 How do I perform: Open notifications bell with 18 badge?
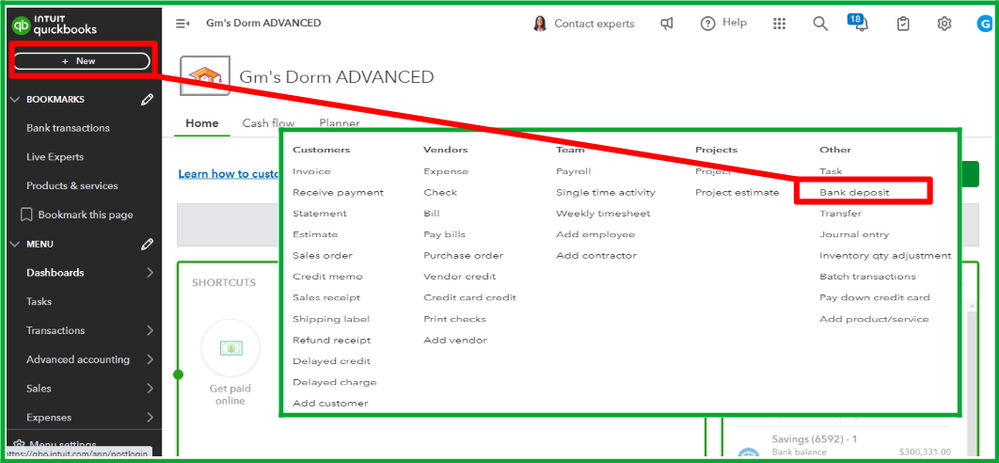859,22
